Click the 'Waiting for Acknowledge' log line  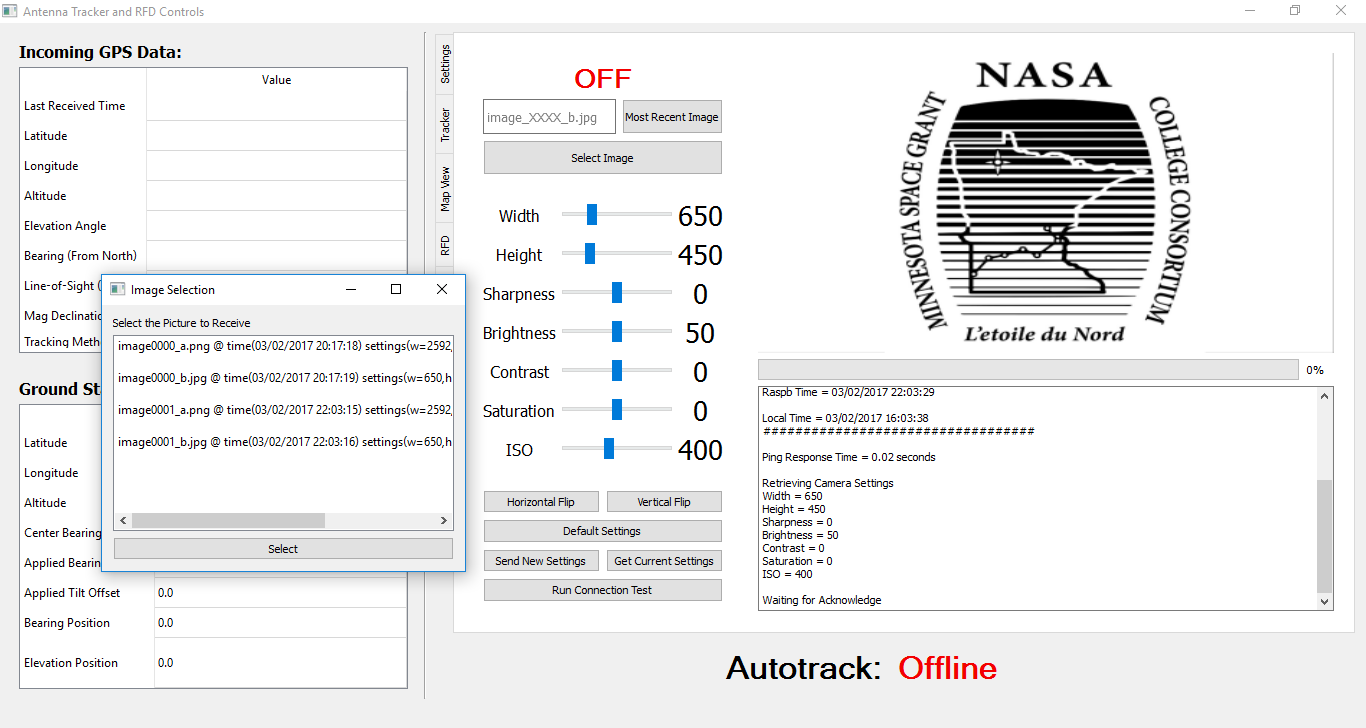[x=822, y=600]
